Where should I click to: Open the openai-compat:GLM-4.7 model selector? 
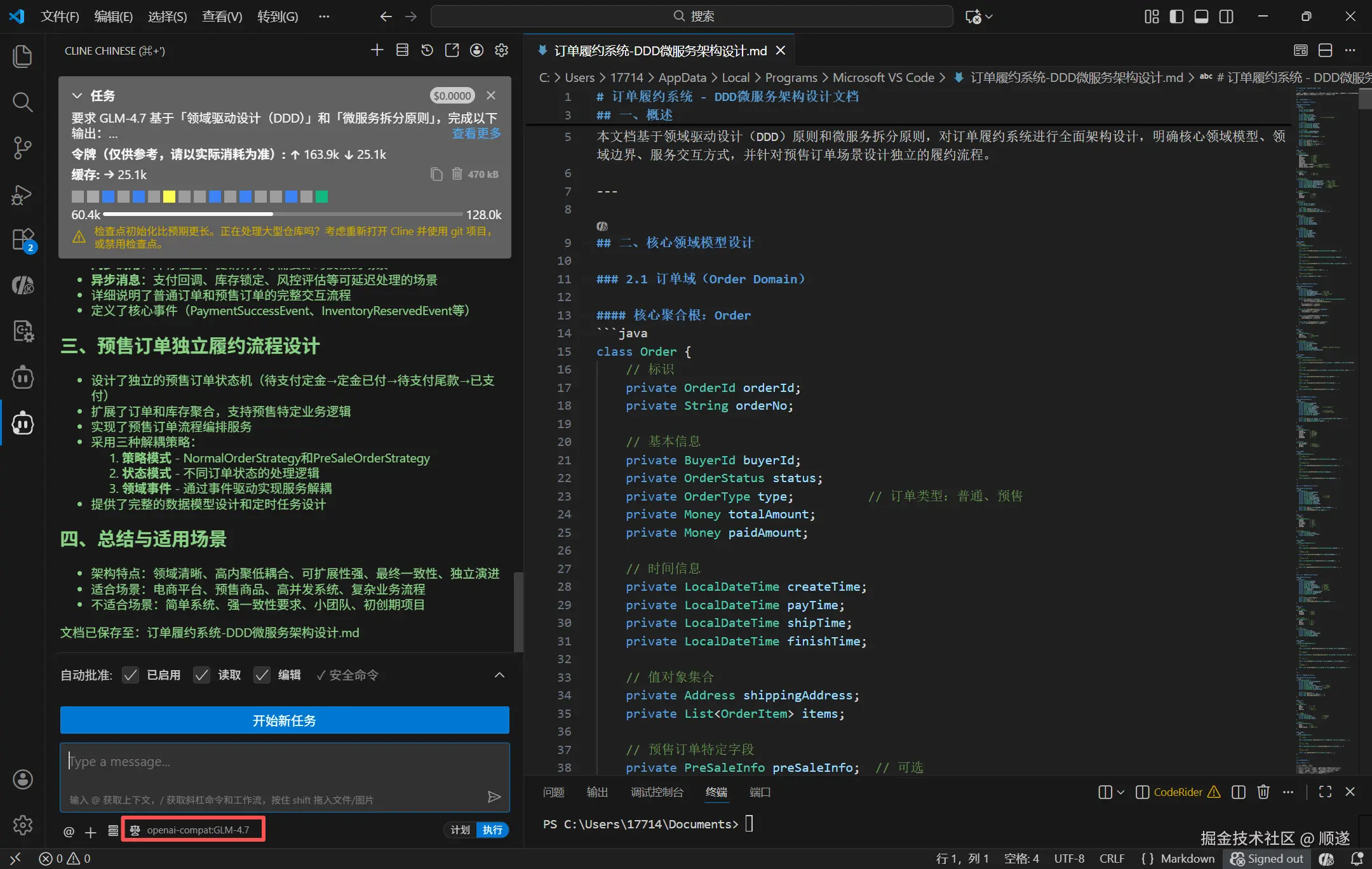(x=193, y=830)
